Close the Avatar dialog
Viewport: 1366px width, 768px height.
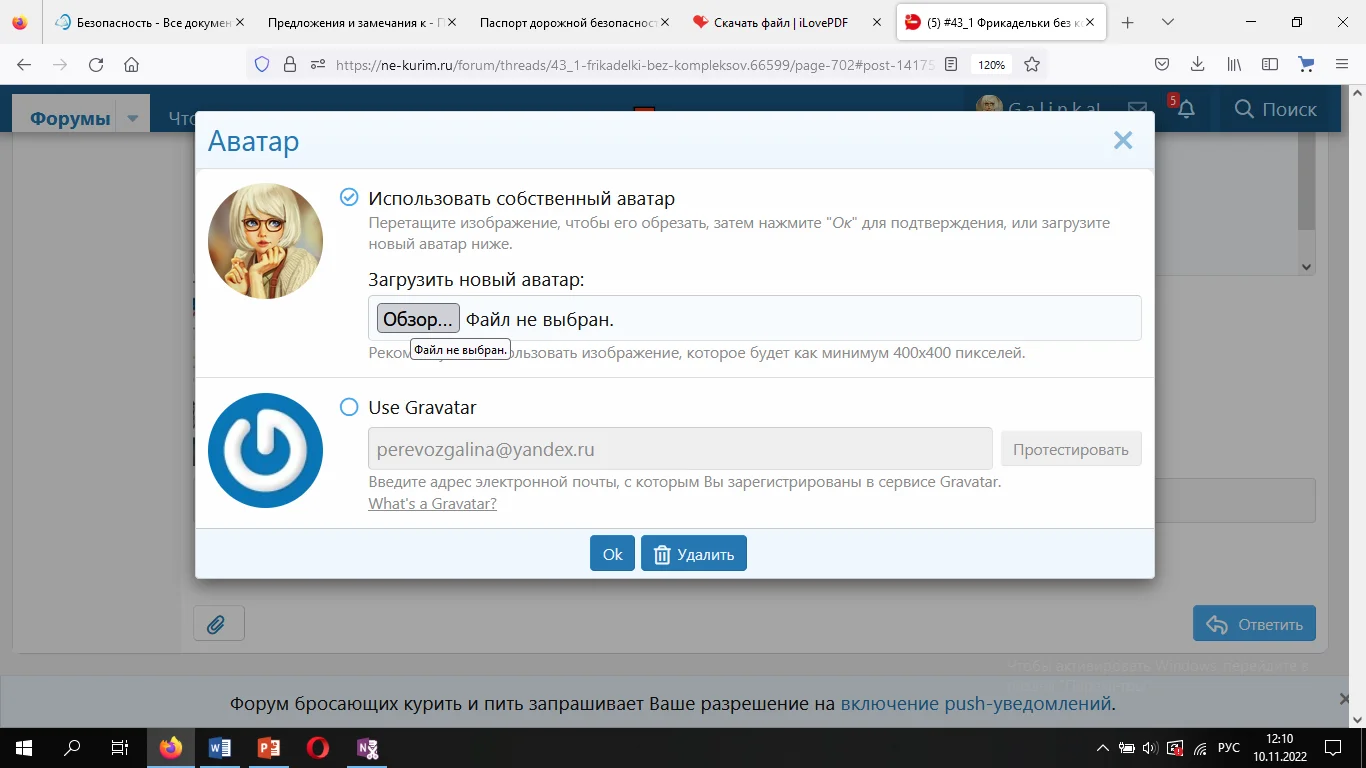click(1123, 141)
